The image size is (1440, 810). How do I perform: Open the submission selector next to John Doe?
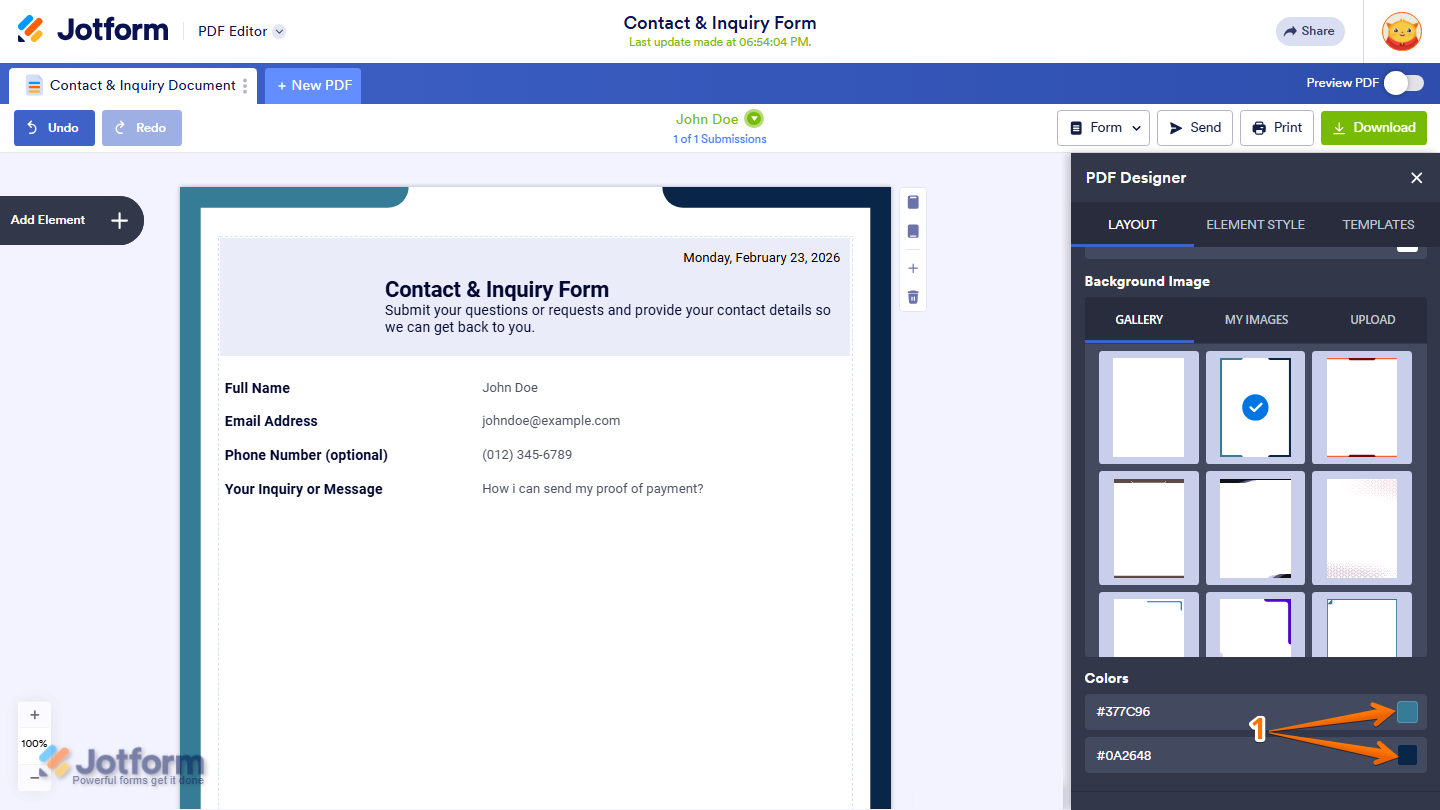(754, 118)
